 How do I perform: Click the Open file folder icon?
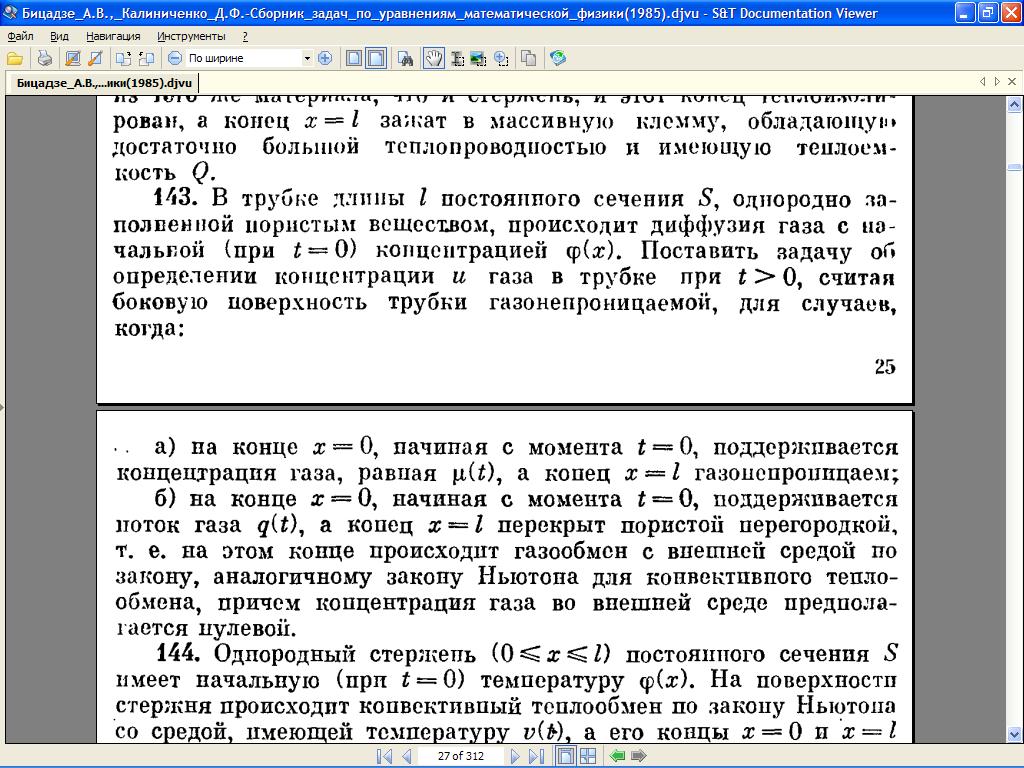15,58
